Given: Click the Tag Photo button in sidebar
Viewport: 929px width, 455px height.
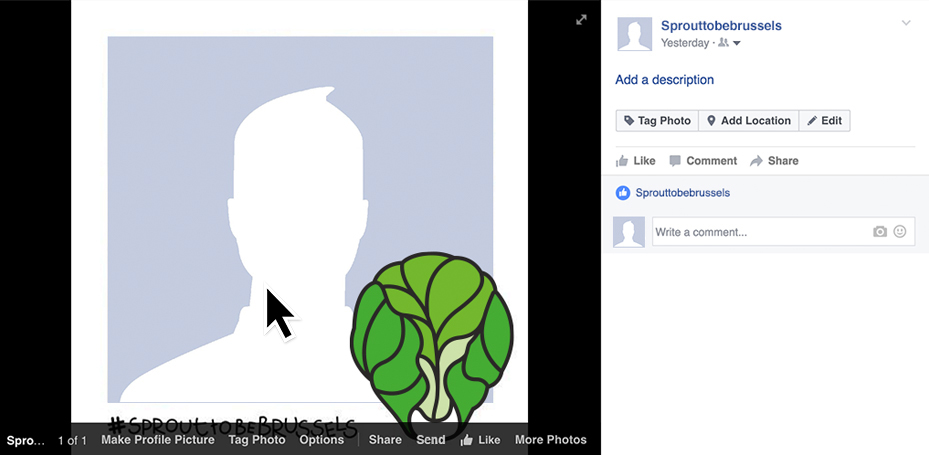Looking at the screenshot, I should [657, 121].
